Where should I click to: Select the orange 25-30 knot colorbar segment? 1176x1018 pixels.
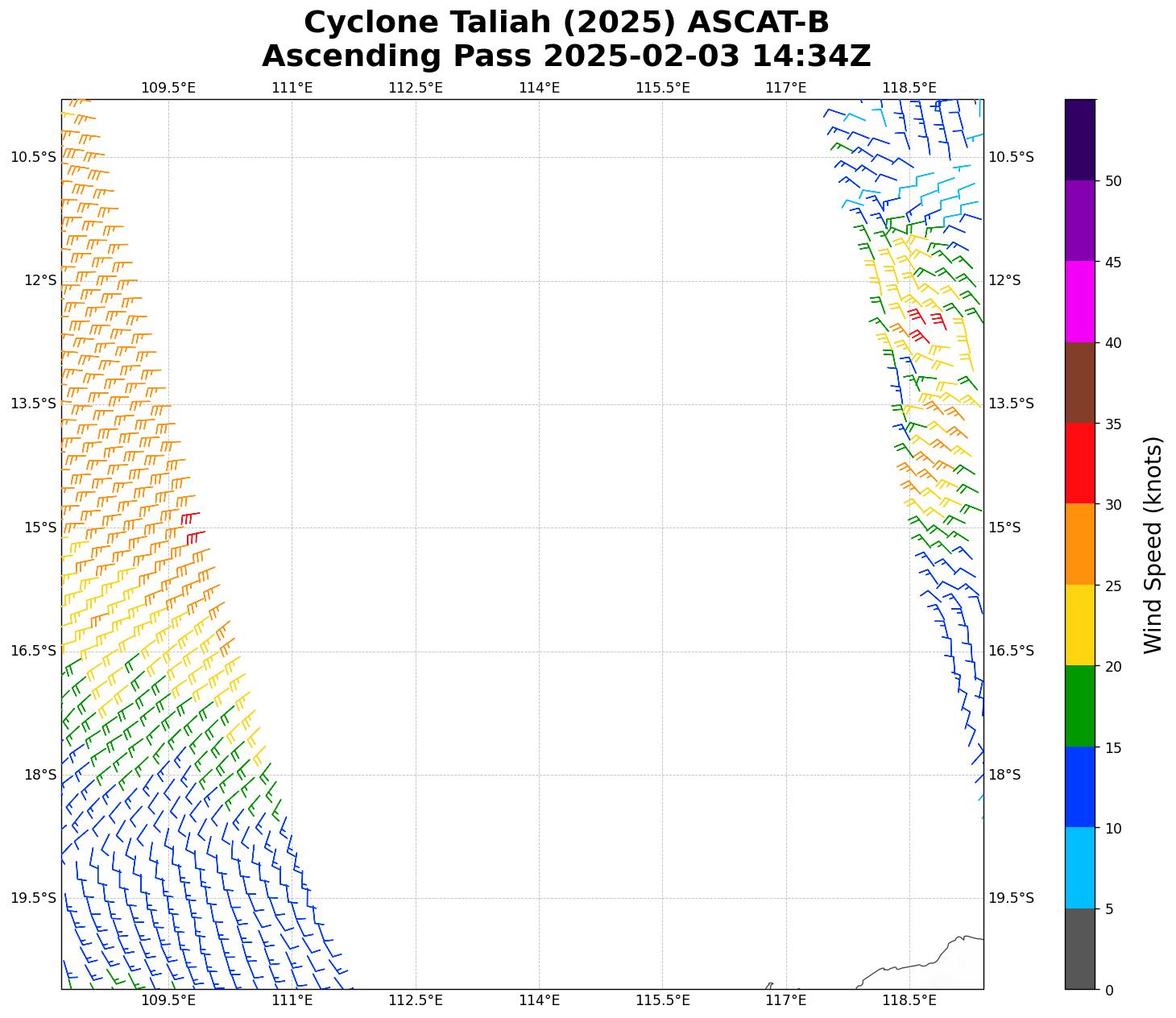click(x=1079, y=544)
